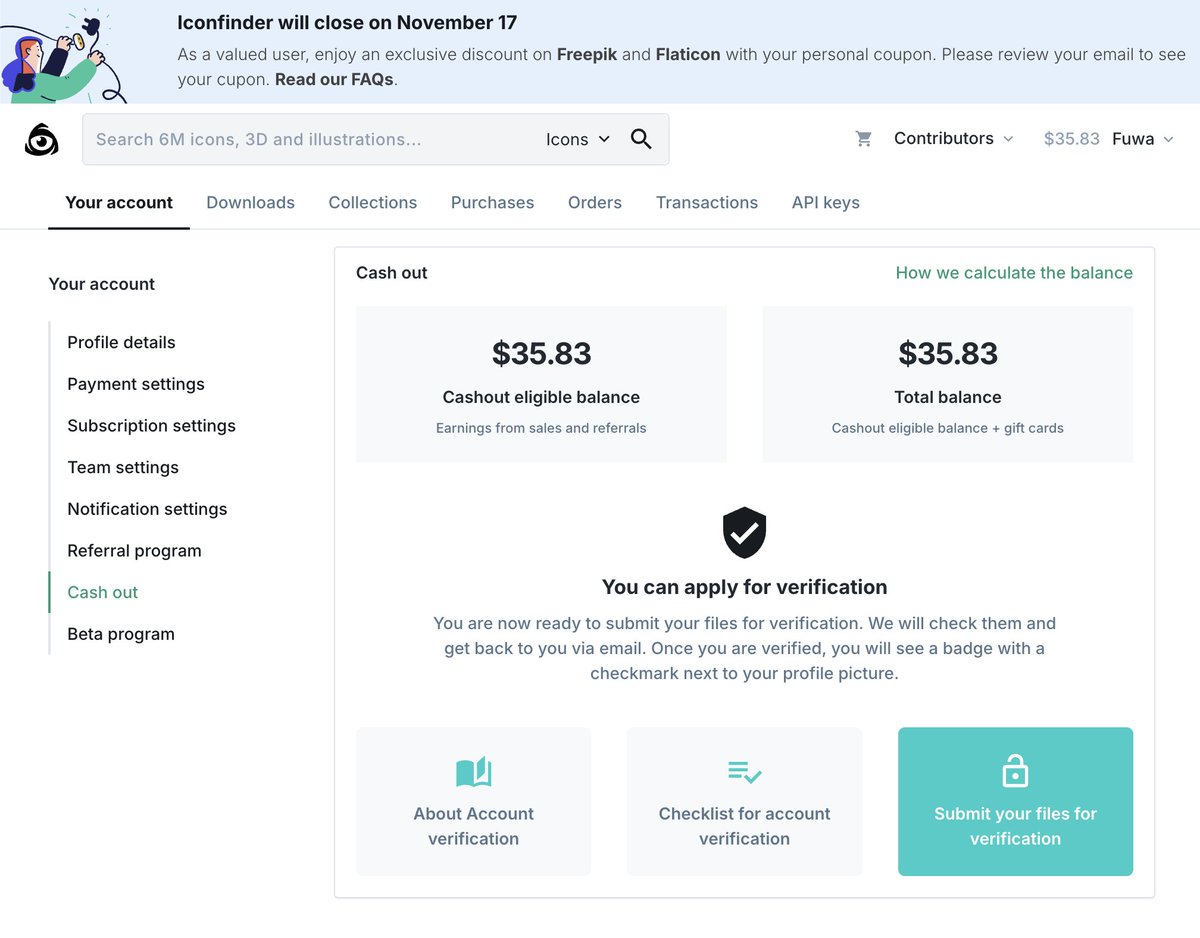Open the Transactions tab

706,202
